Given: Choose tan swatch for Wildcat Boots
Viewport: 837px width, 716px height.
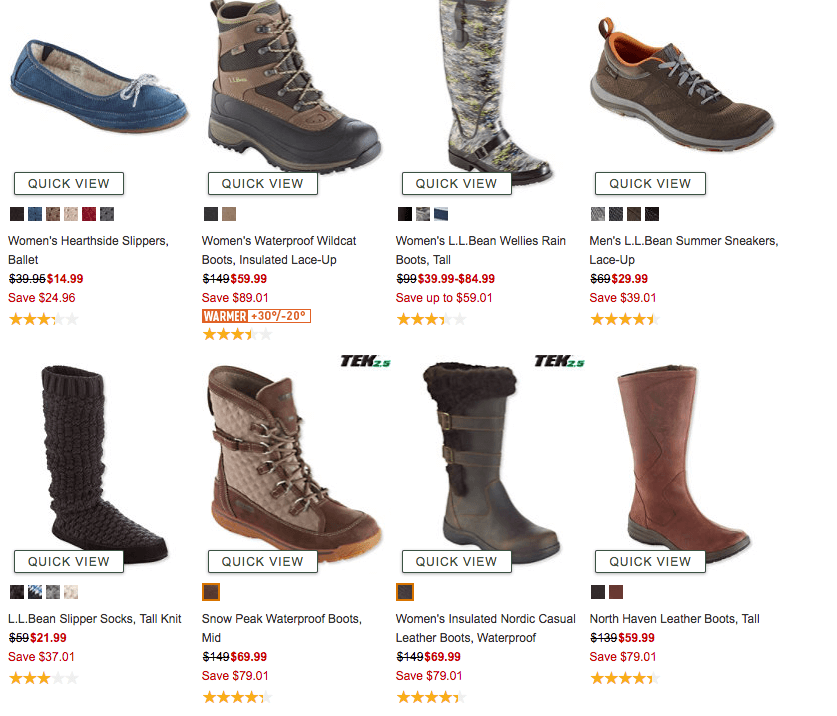Looking at the screenshot, I should [x=229, y=214].
